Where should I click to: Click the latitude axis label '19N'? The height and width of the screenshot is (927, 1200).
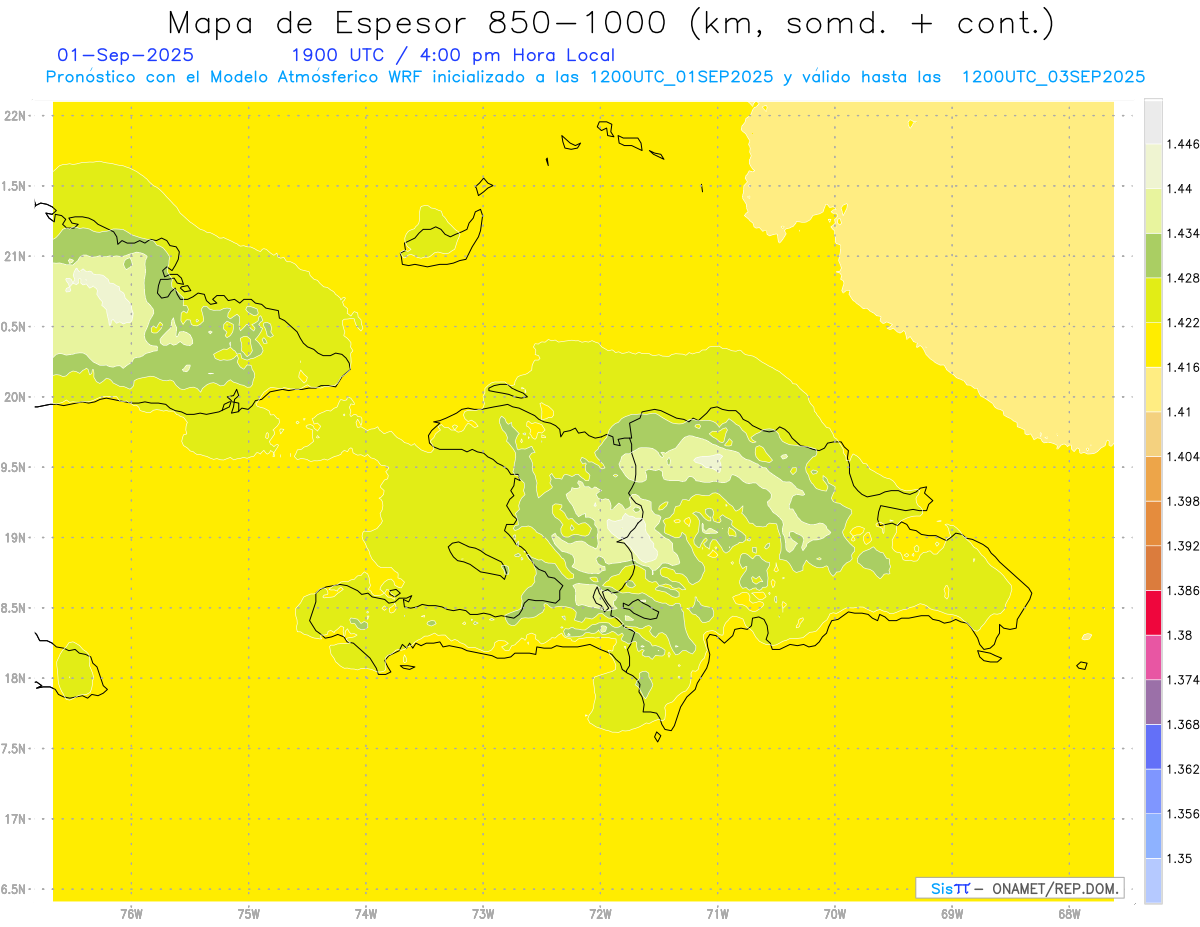click(x=15, y=537)
